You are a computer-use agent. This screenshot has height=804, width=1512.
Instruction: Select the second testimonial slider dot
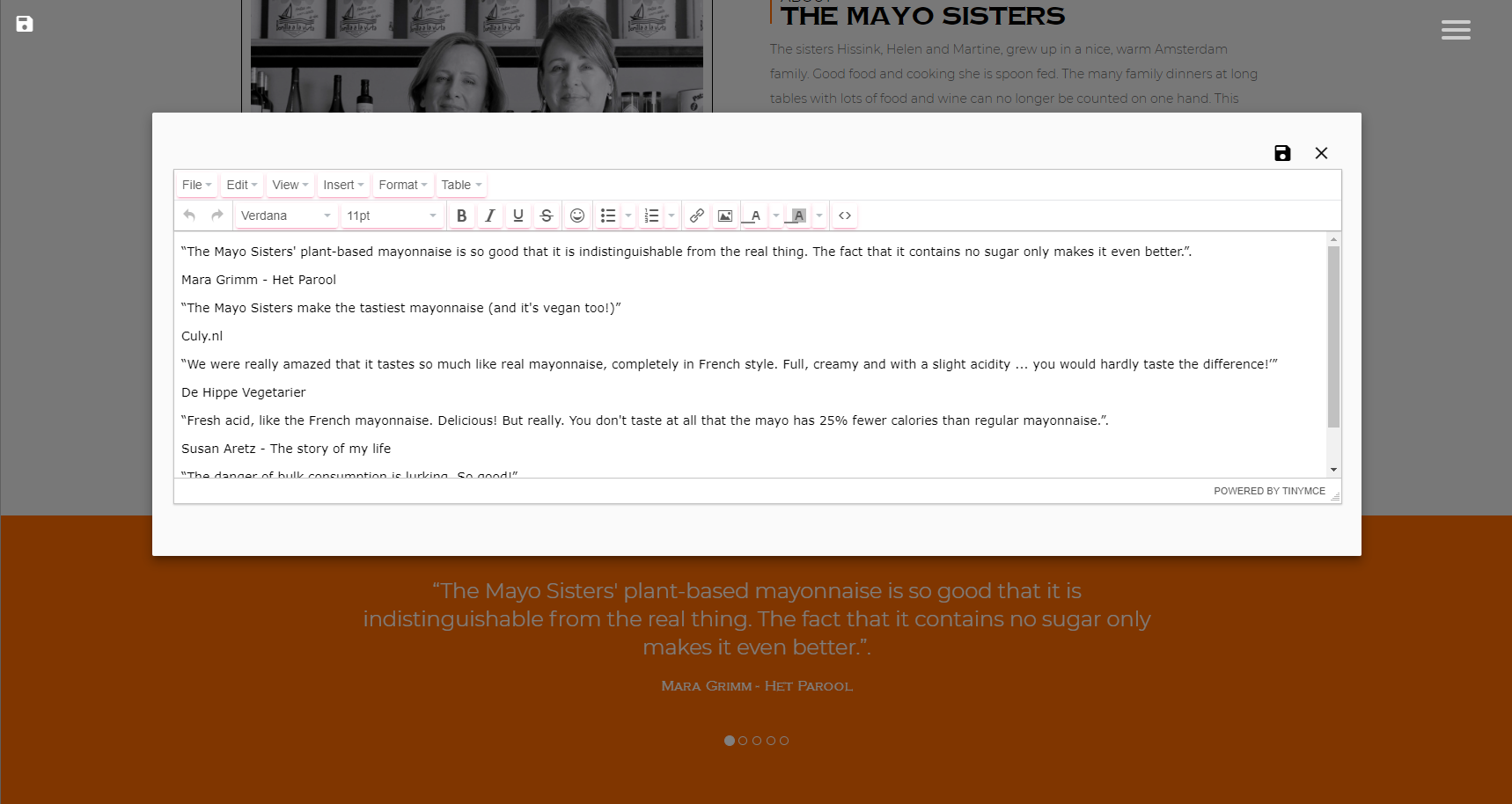(x=743, y=741)
